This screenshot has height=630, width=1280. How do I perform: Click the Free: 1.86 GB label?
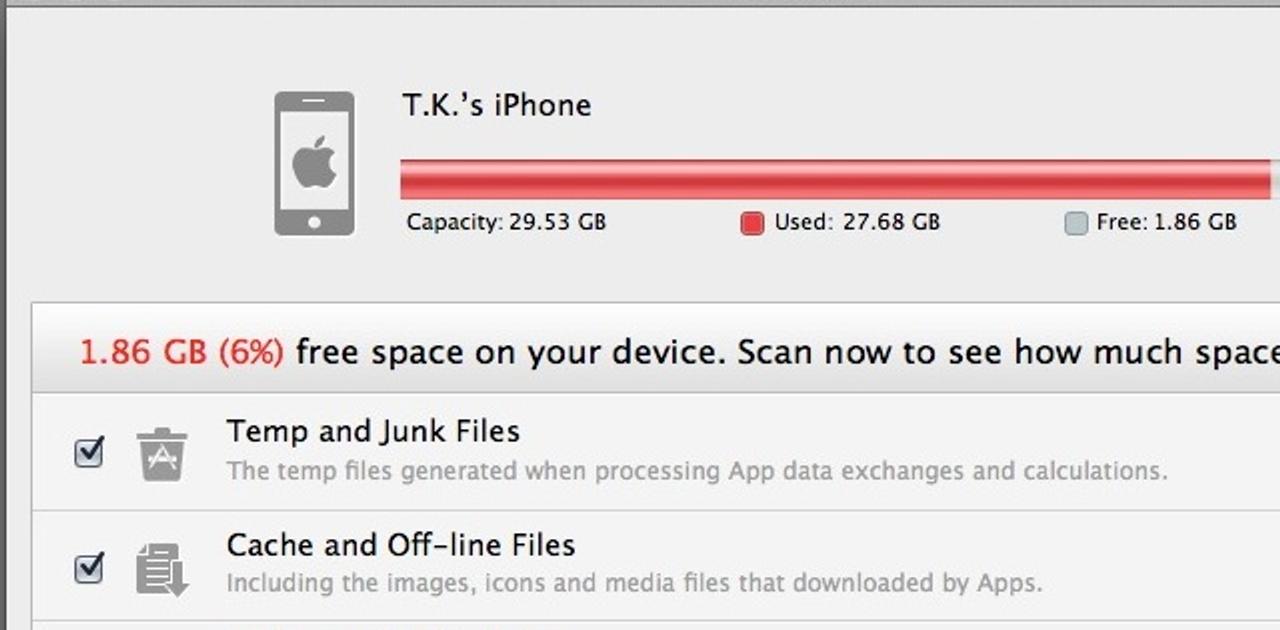coord(1167,222)
